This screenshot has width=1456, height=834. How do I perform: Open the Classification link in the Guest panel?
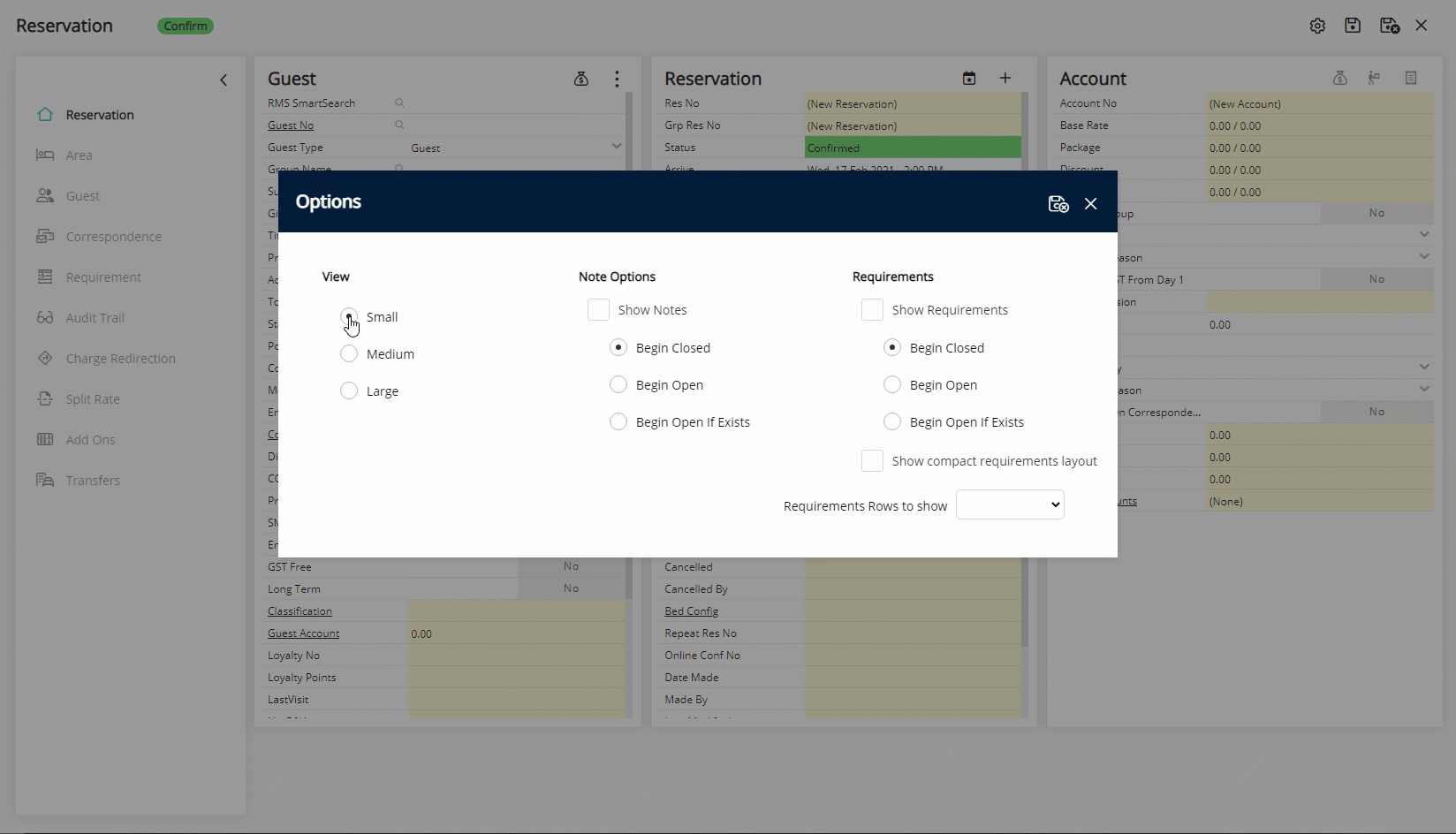[x=299, y=610]
